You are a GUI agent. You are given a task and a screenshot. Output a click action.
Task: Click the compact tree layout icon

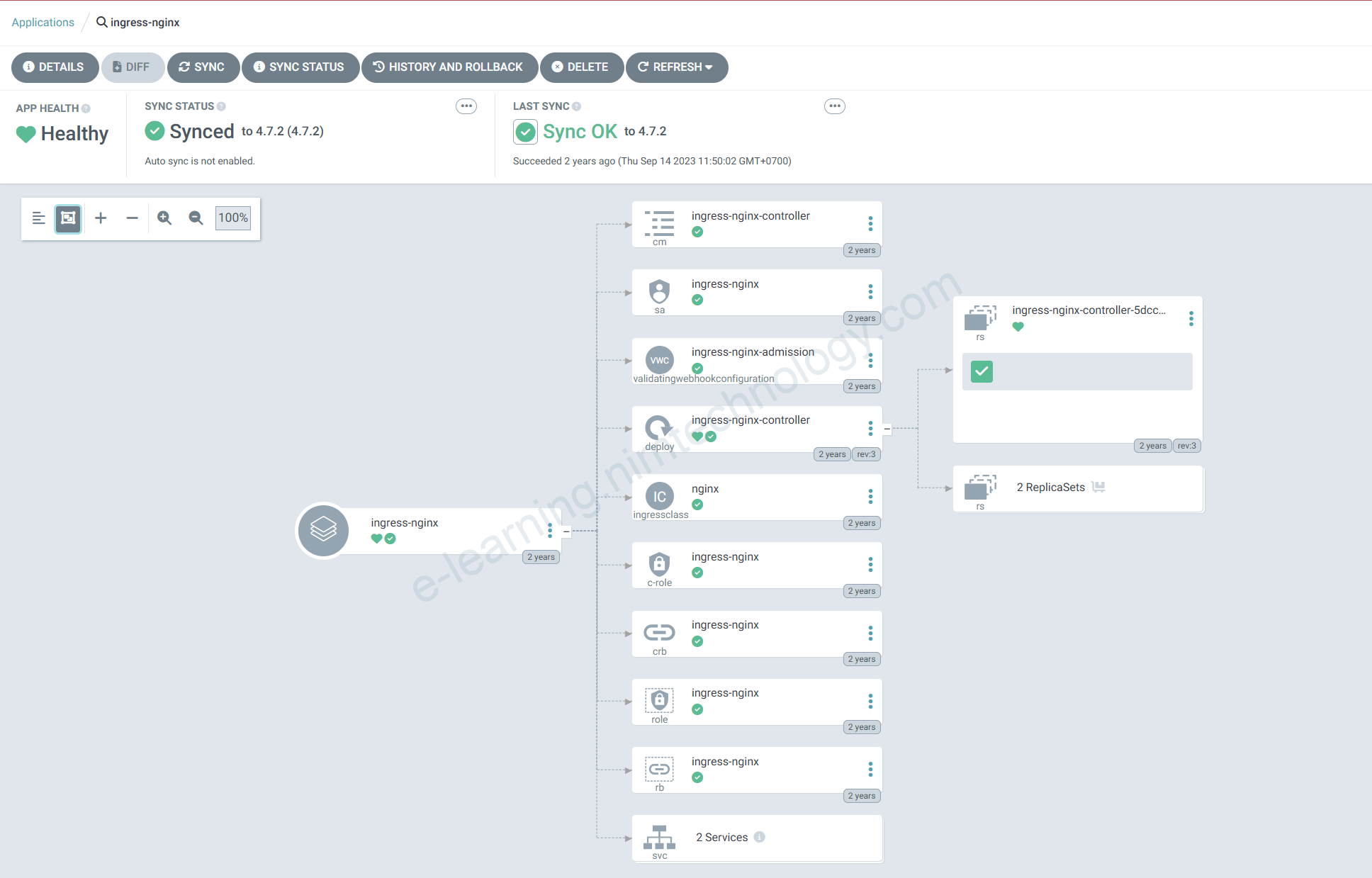click(x=39, y=218)
